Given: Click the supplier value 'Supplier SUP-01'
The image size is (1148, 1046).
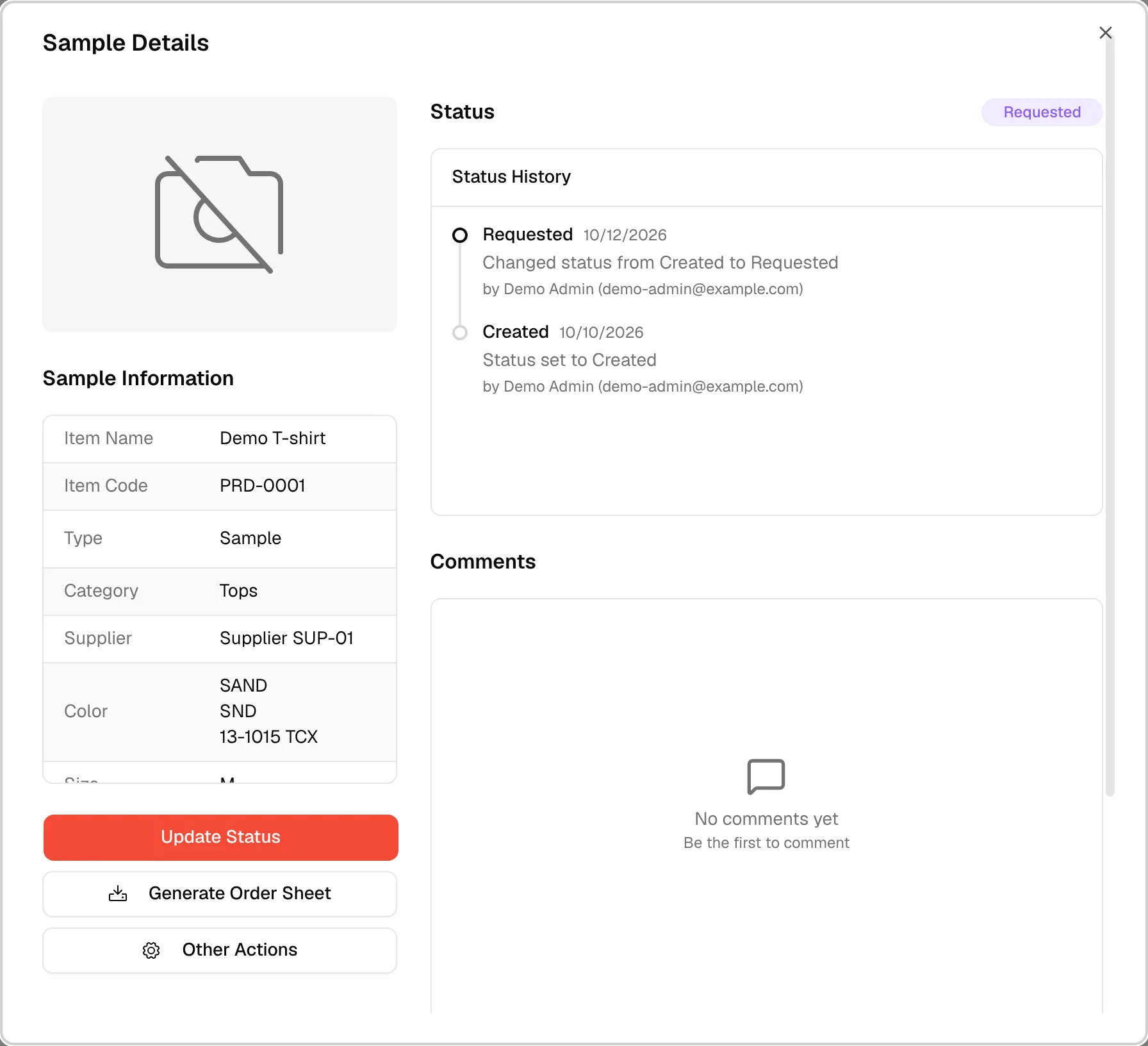Looking at the screenshot, I should (286, 638).
